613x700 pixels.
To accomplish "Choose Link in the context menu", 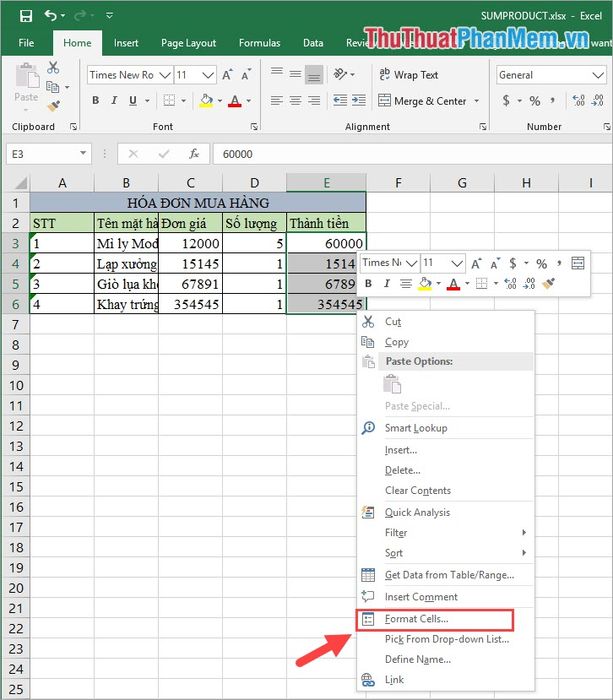I will (446, 679).
